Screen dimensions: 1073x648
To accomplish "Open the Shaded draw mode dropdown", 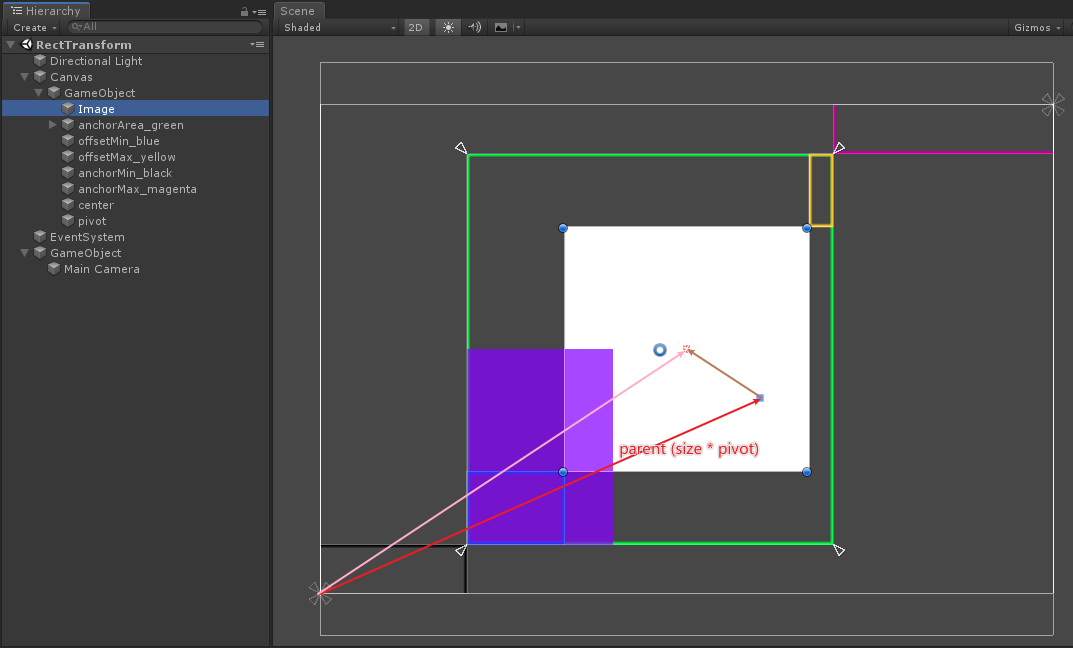I will coord(339,27).
